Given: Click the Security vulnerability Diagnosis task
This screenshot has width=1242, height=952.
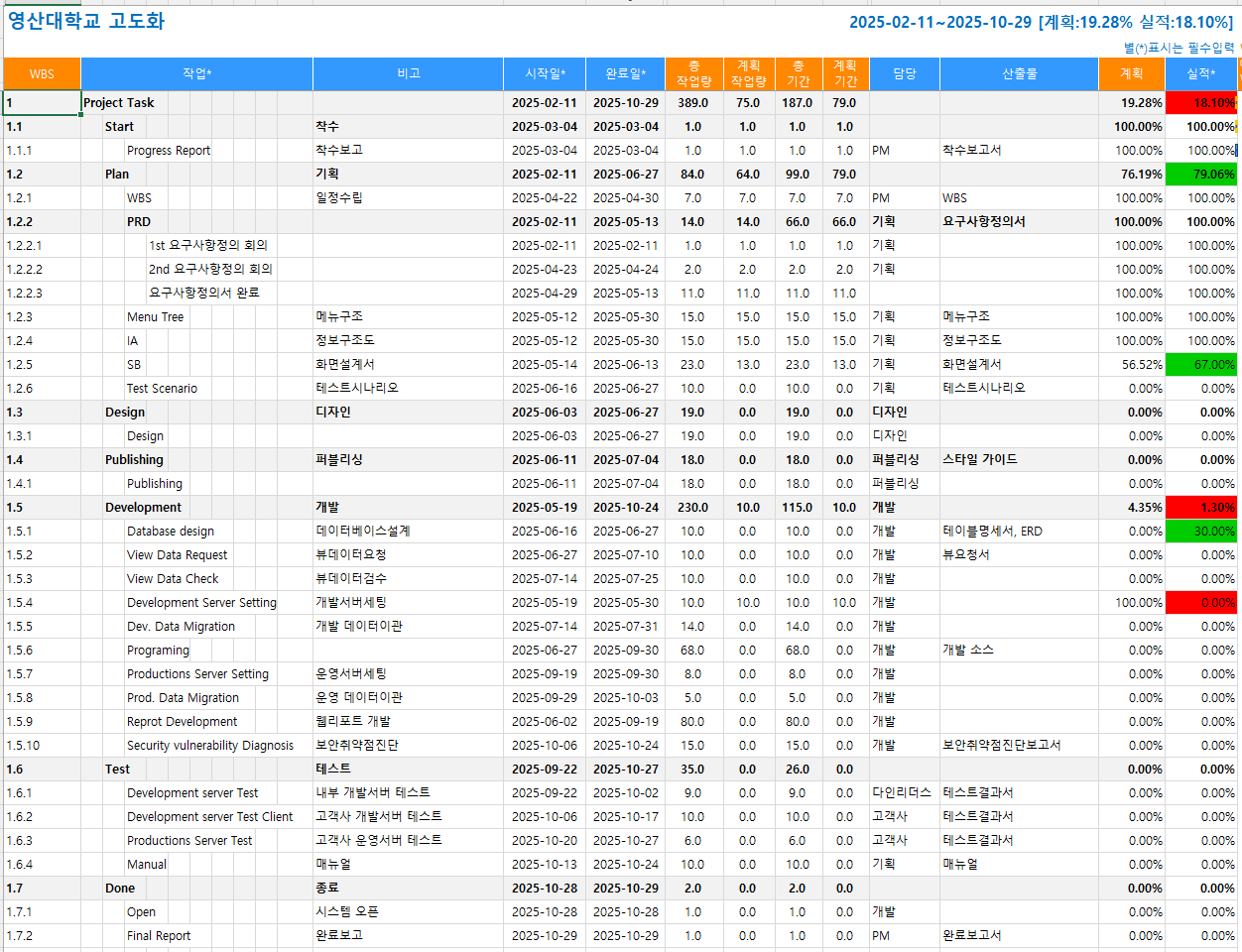Looking at the screenshot, I should pyautogui.click(x=210, y=746).
